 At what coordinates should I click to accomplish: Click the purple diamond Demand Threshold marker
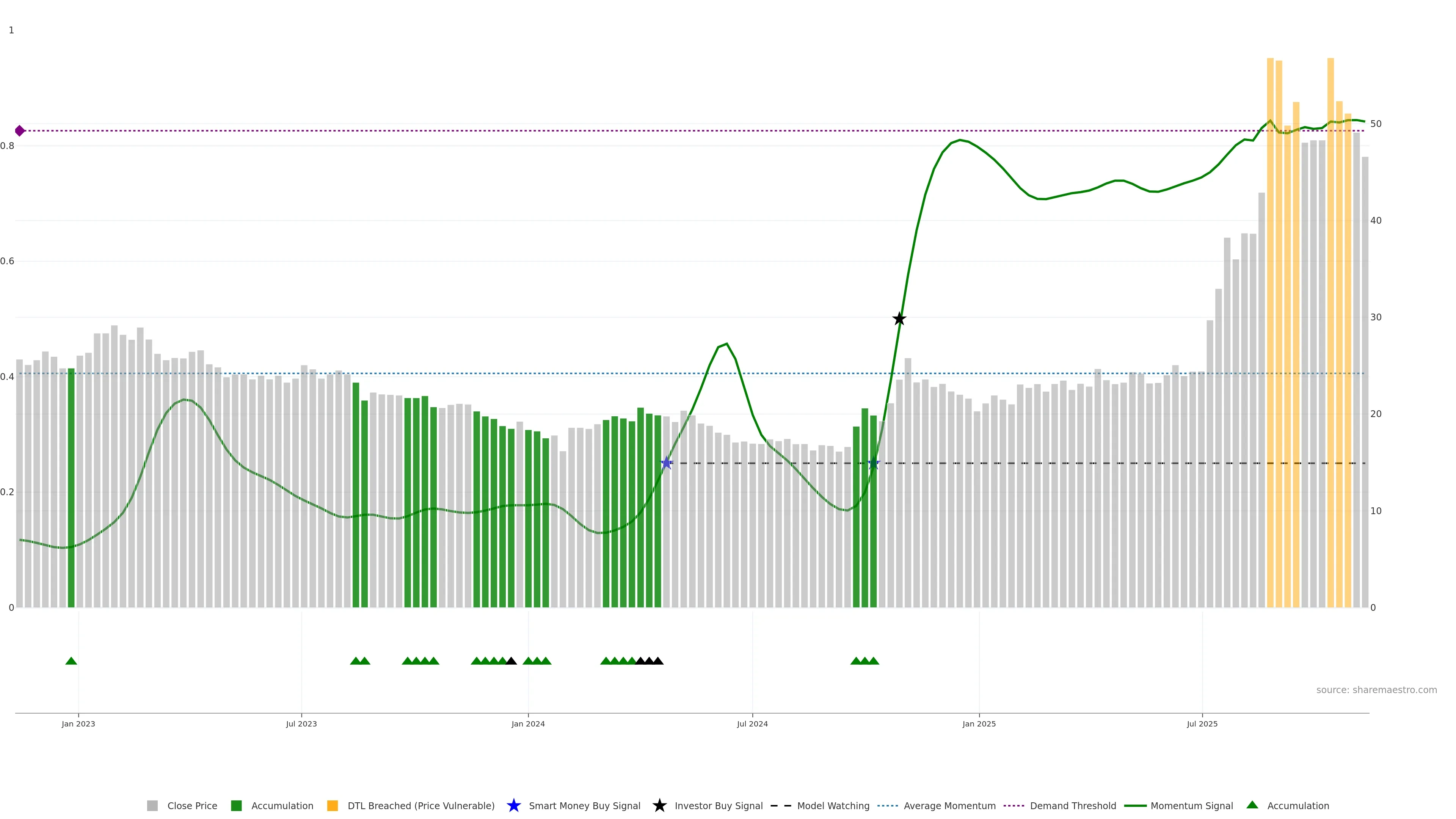coord(20,130)
